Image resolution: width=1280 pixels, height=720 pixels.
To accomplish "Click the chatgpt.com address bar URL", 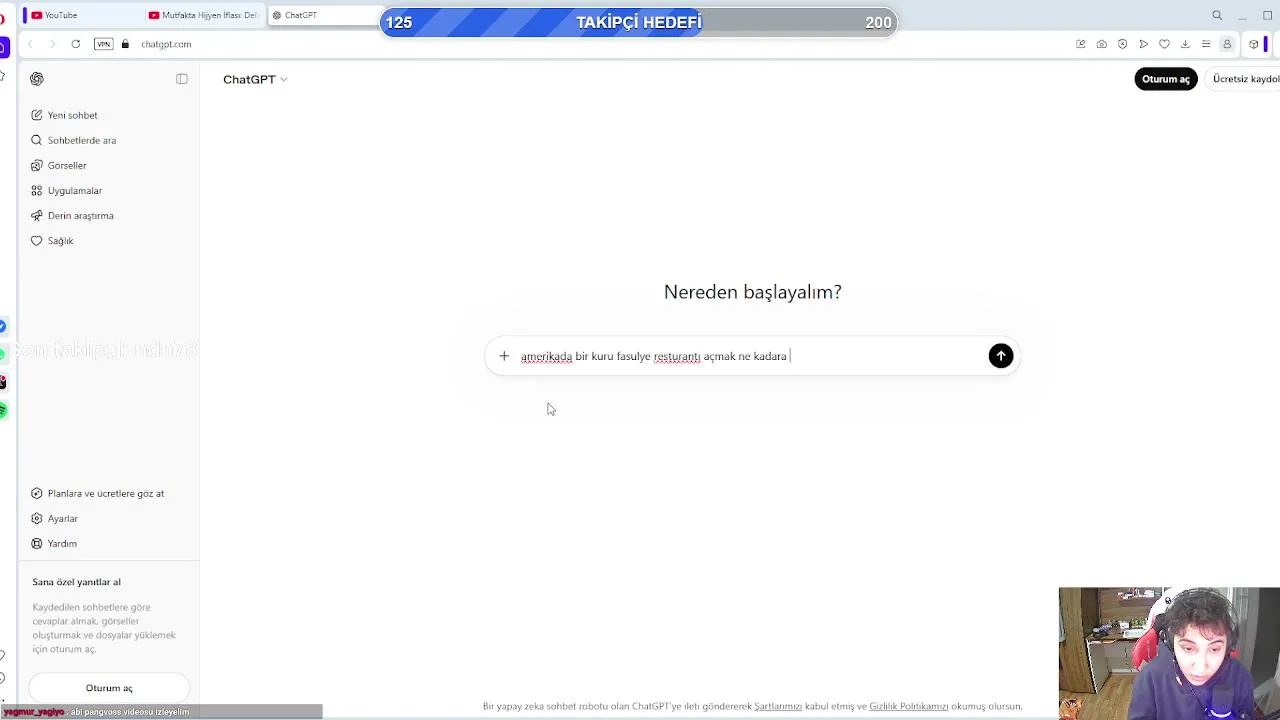I will coord(166,44).
